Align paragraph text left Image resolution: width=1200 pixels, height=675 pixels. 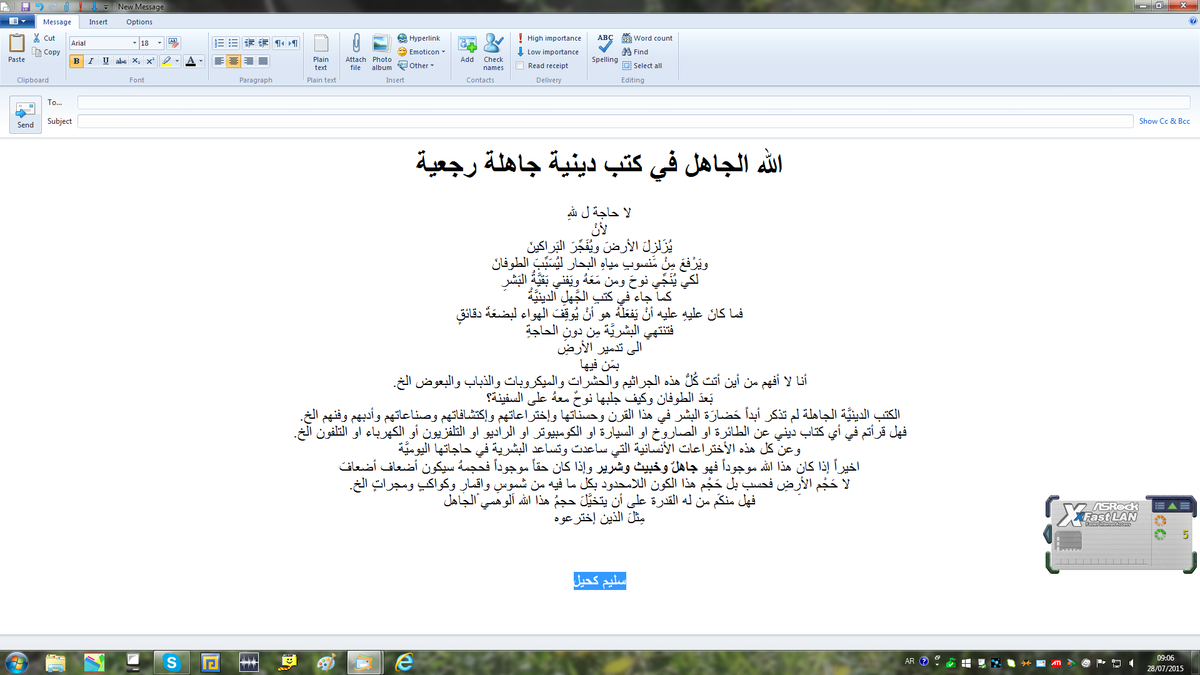tap(219, 61)
